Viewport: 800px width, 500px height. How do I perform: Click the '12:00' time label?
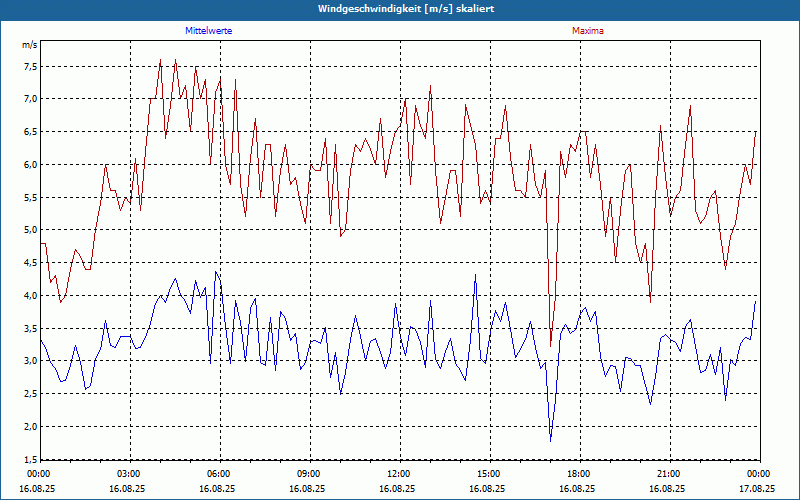pyautogui.click(x=397, y=474)
